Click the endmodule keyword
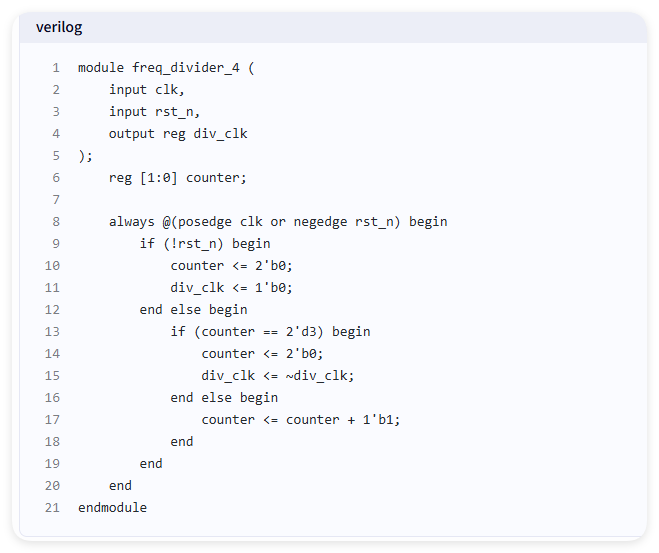Viewport: 659px width, 553px height. point(113,508)
